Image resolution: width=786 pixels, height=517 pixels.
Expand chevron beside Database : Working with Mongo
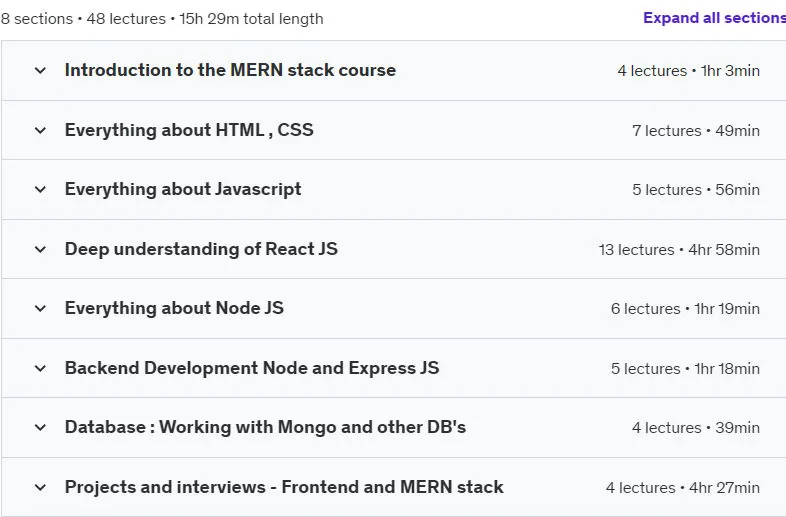pyautogui.click(x=40, y=428)
